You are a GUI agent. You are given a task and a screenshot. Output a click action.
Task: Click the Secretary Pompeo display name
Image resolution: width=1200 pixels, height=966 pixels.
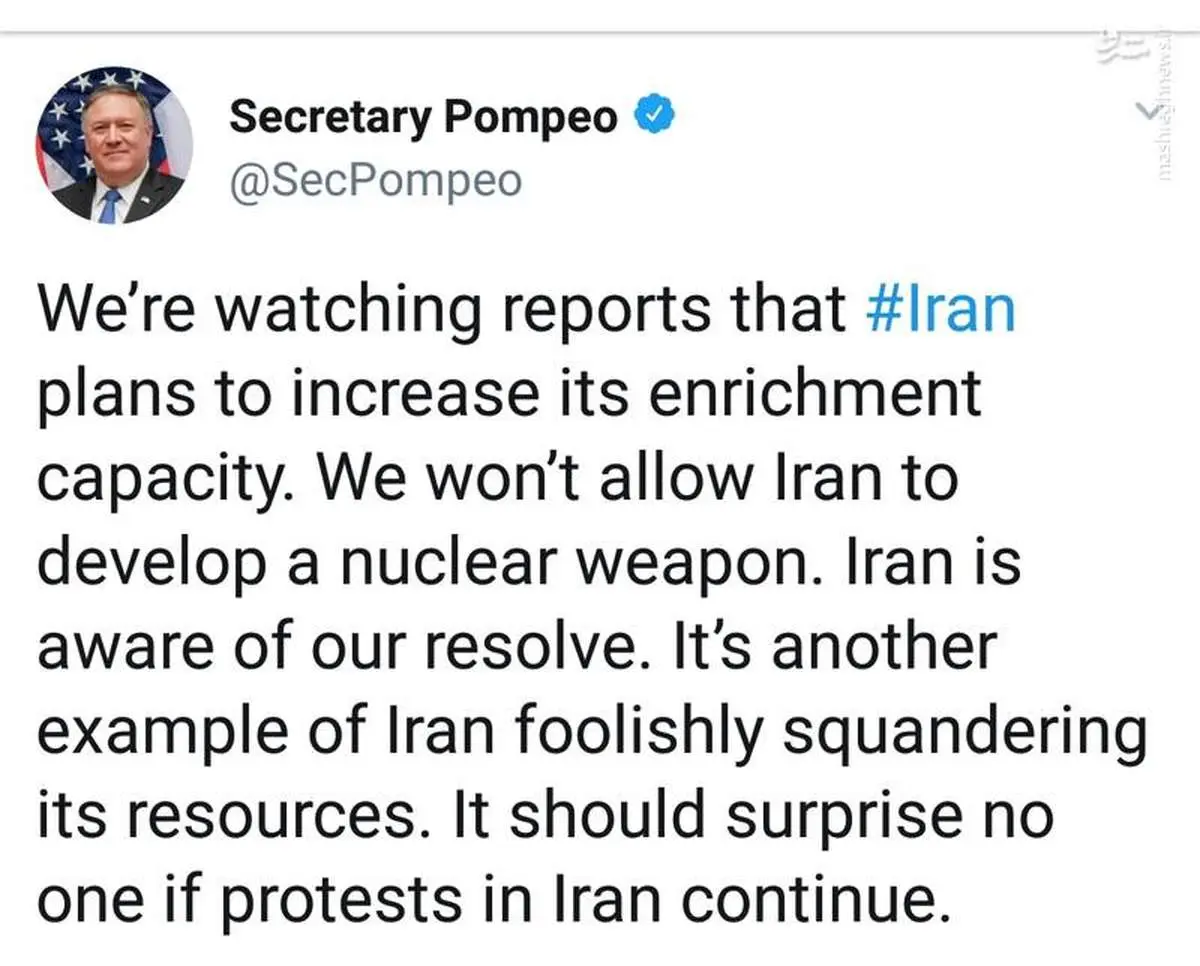coord(424,117)
